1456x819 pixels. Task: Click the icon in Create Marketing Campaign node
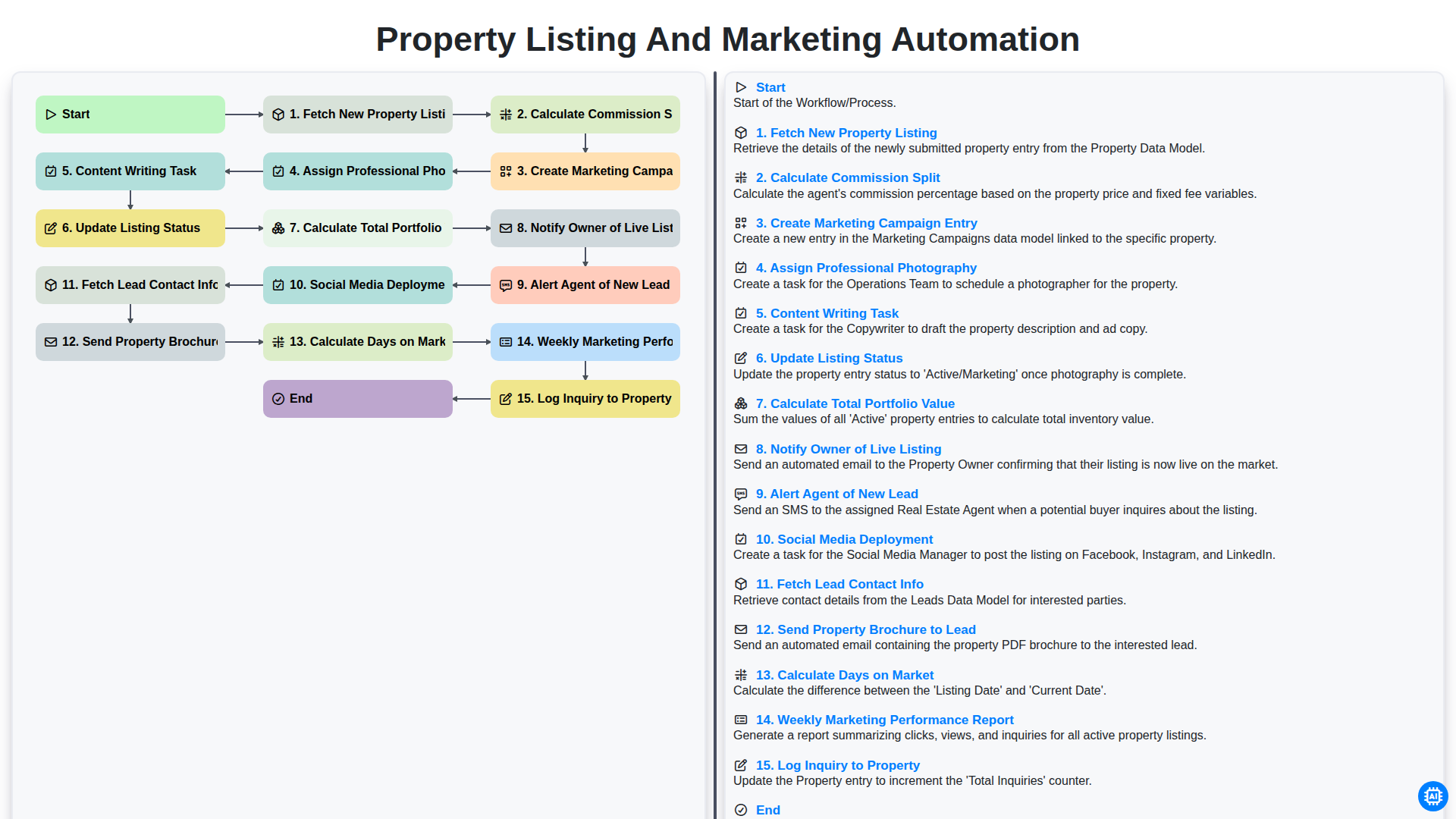(506, 171)
